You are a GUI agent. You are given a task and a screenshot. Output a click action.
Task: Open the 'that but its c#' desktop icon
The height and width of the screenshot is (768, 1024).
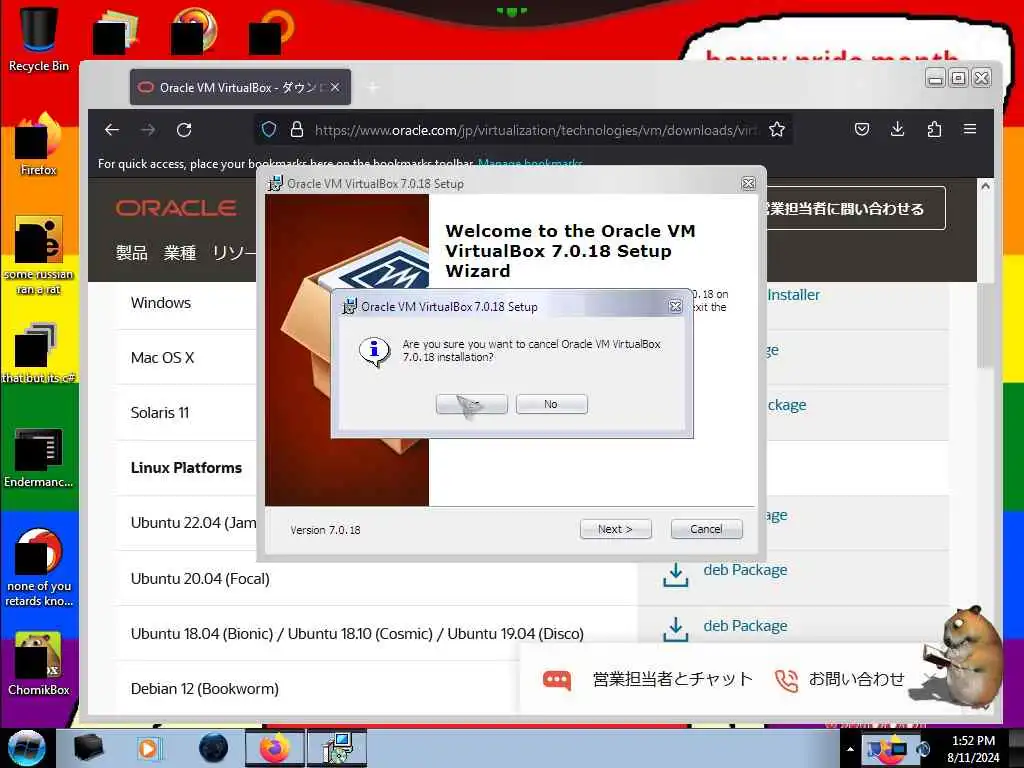pos(39,353)
